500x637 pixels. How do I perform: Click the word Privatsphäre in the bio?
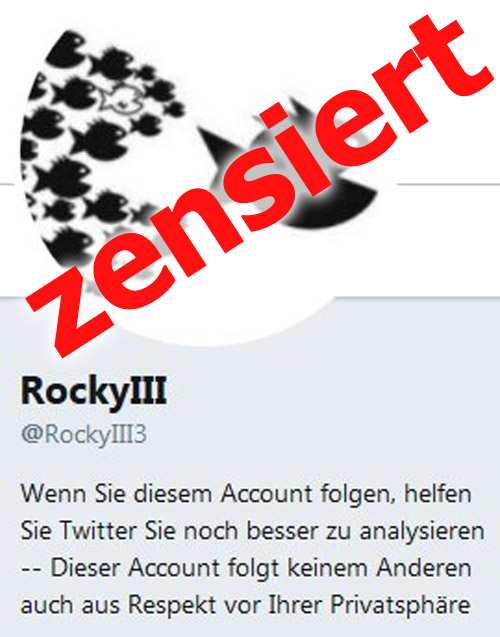pyautogui.click(x=400, y=605)
